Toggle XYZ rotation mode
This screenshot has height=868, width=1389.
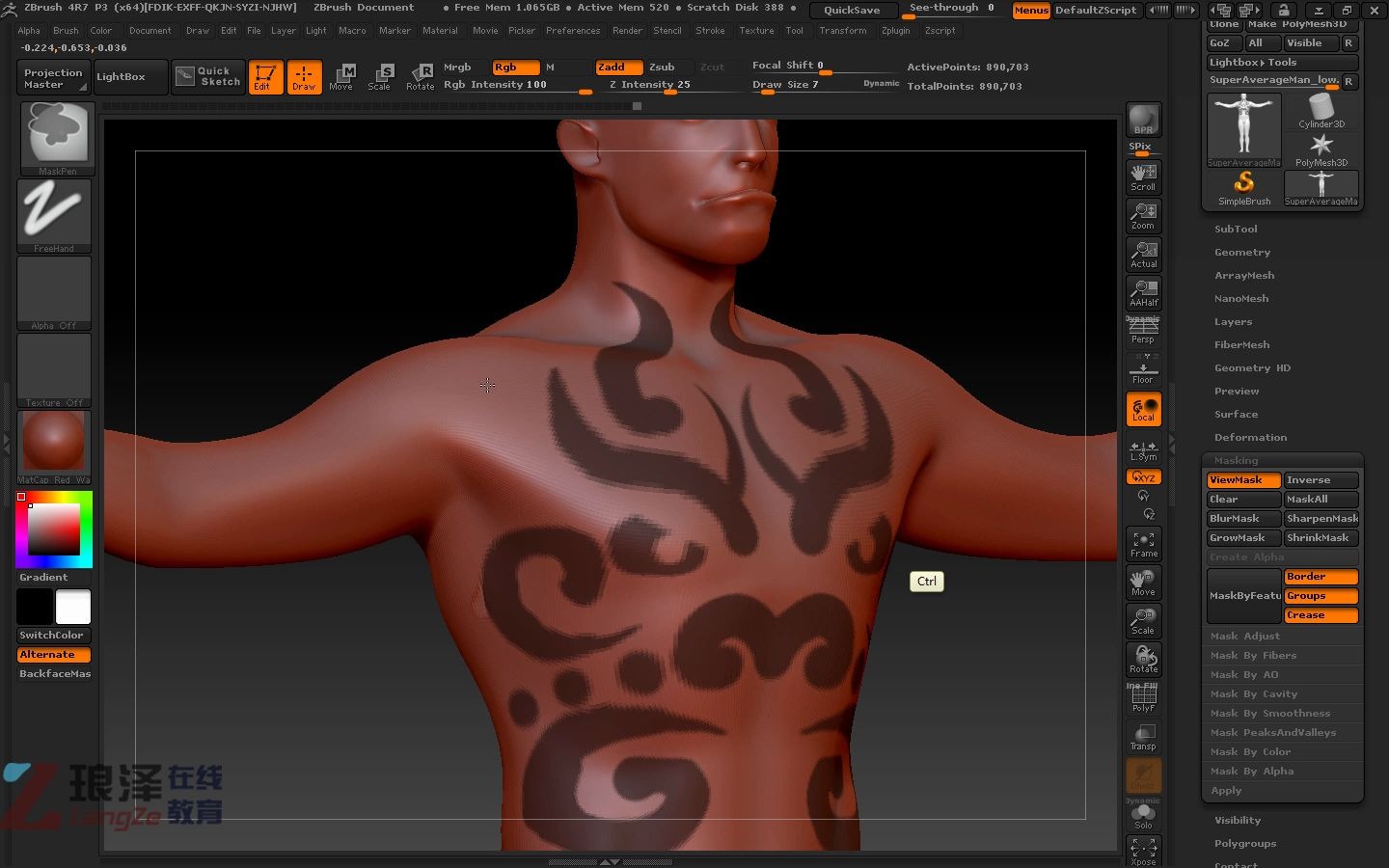(1144, 477)
